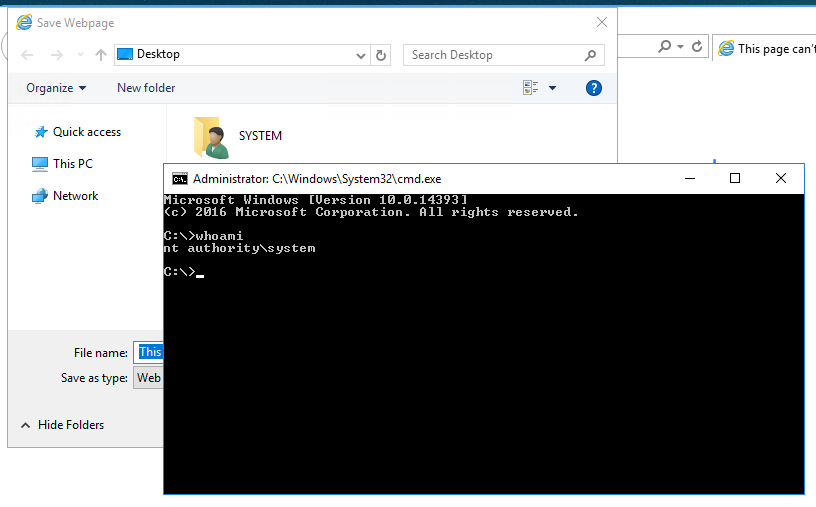The image size is (816, 507).
Task: Change your view icon in dialog toolbar
Action: pos(530,88)
